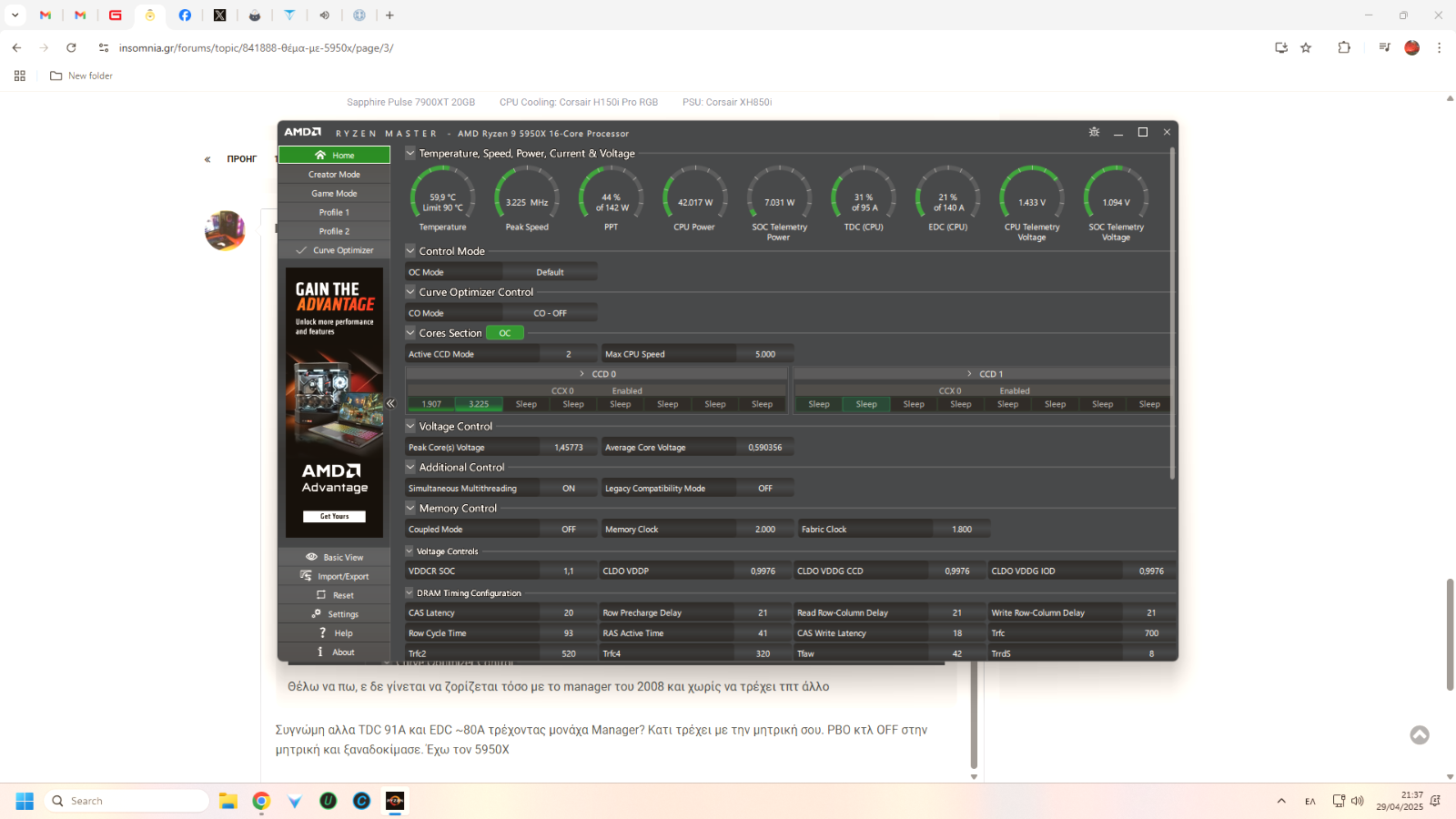Expand the CCD 0 chevron
Image resolution: width=1456 pixels, height=819 pixels.
point(582,374)
